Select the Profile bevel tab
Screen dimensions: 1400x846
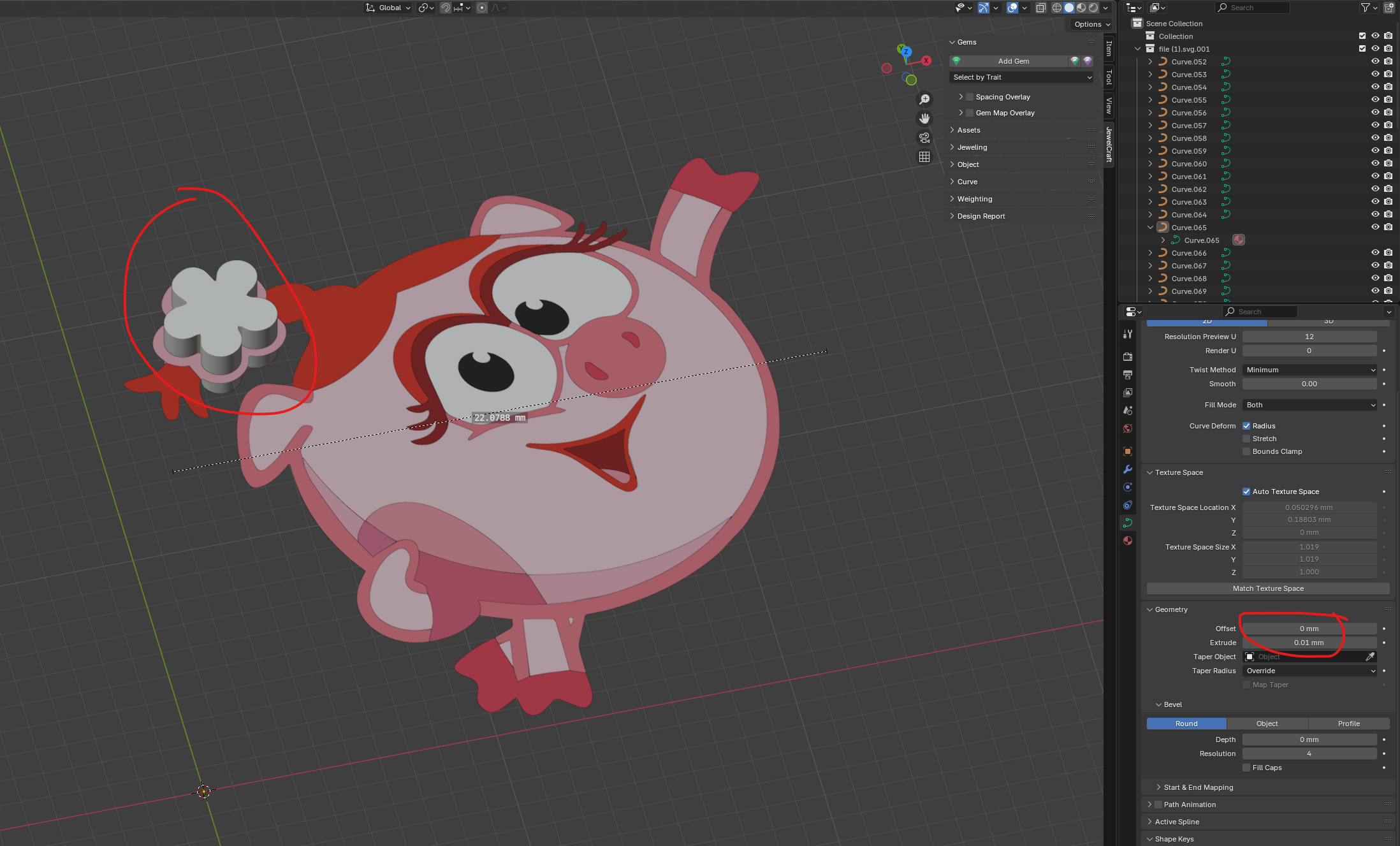(x=1348, y=724)
